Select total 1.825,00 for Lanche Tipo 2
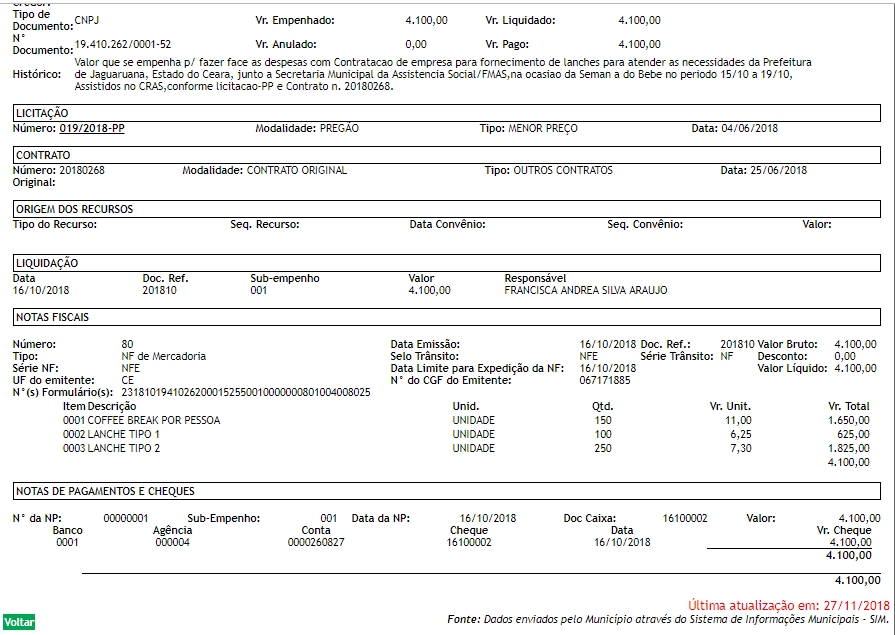895x635 pixels. point(849,448)
